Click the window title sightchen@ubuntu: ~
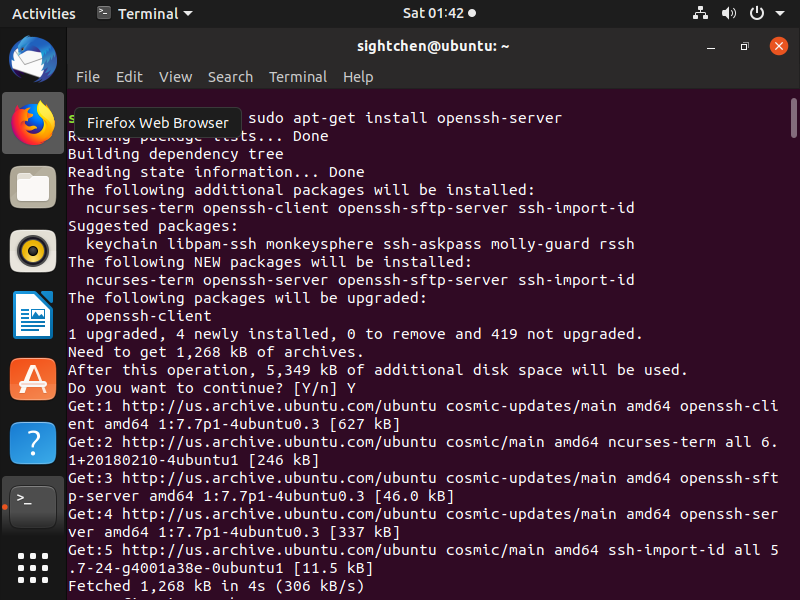The width and height of the screenshot is (800, 600). (x=433, y=46)
